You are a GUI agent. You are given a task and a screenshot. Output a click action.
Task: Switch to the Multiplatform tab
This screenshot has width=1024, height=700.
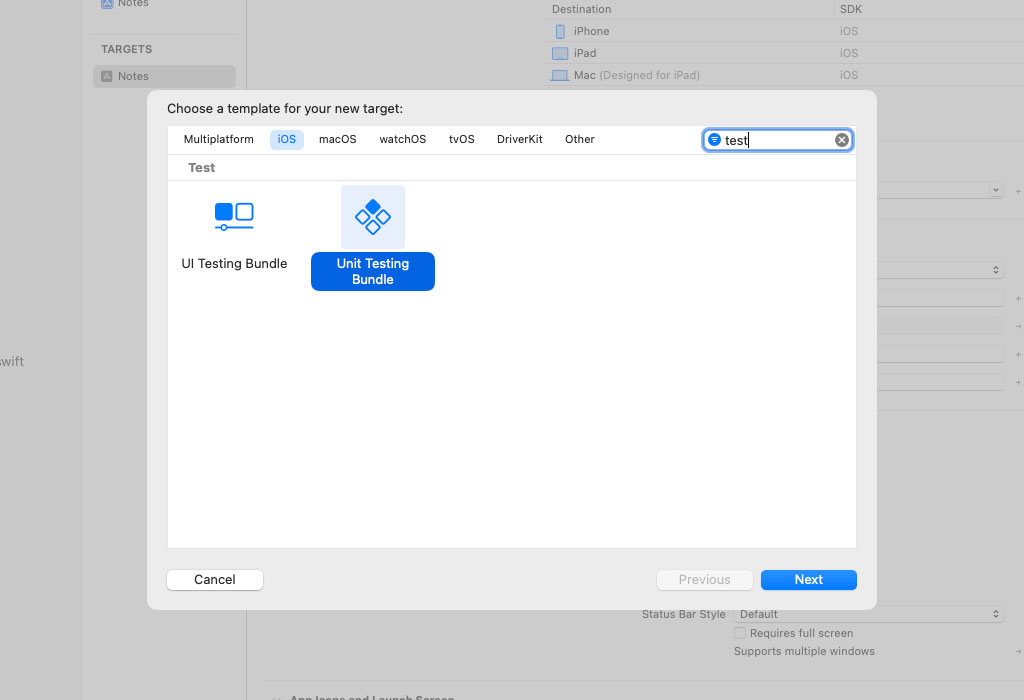[219, 140]
